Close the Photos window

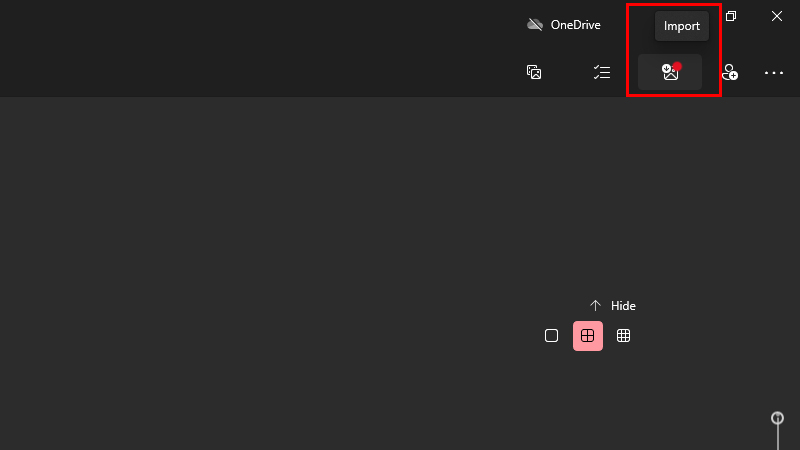777,16
